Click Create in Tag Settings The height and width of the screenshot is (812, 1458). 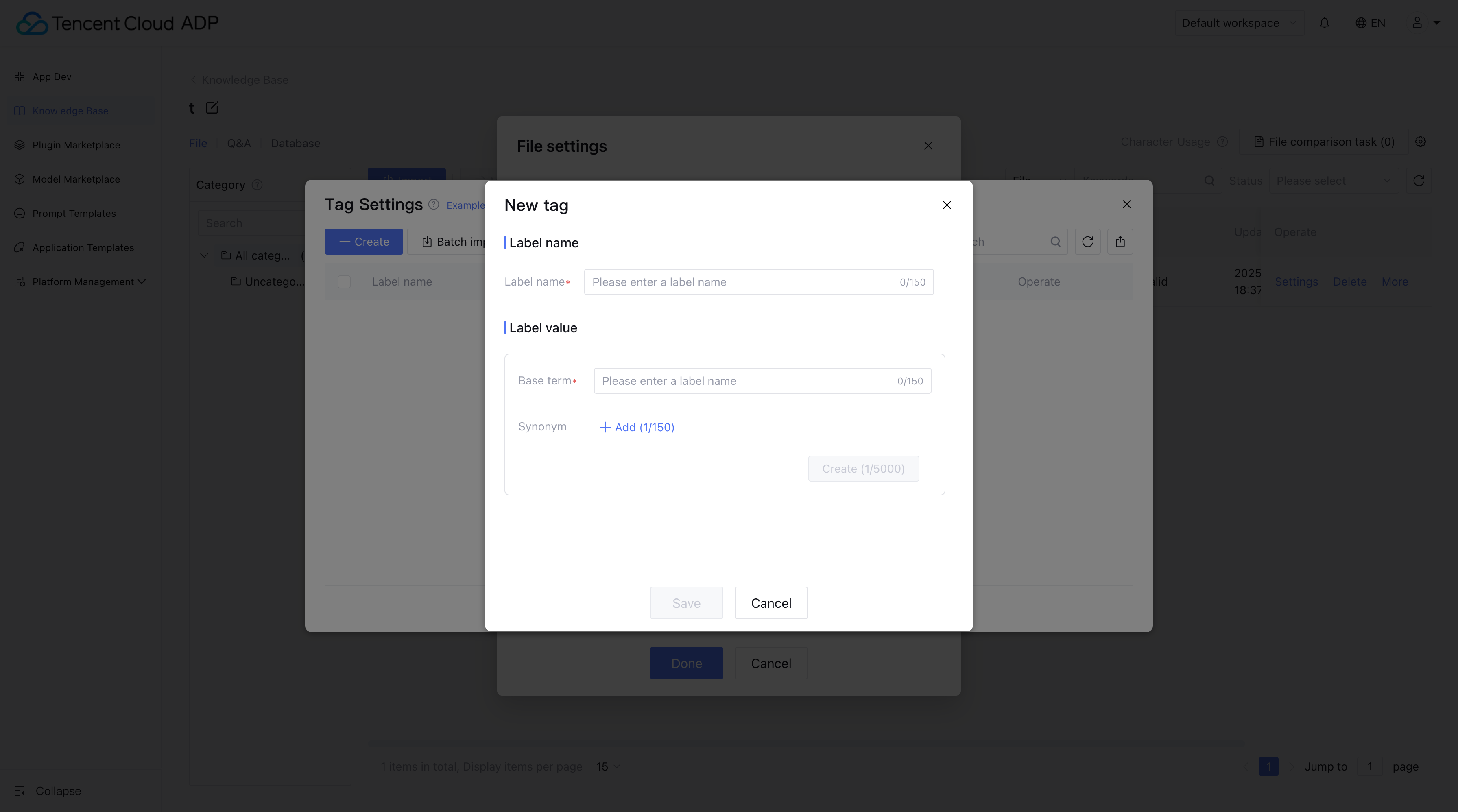tap(364, 242)
